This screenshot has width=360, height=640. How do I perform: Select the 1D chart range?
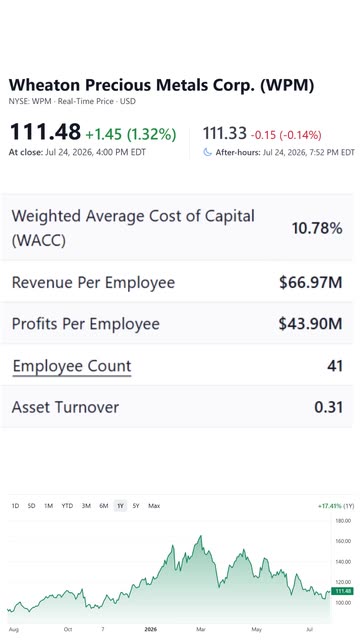[15, 506]
